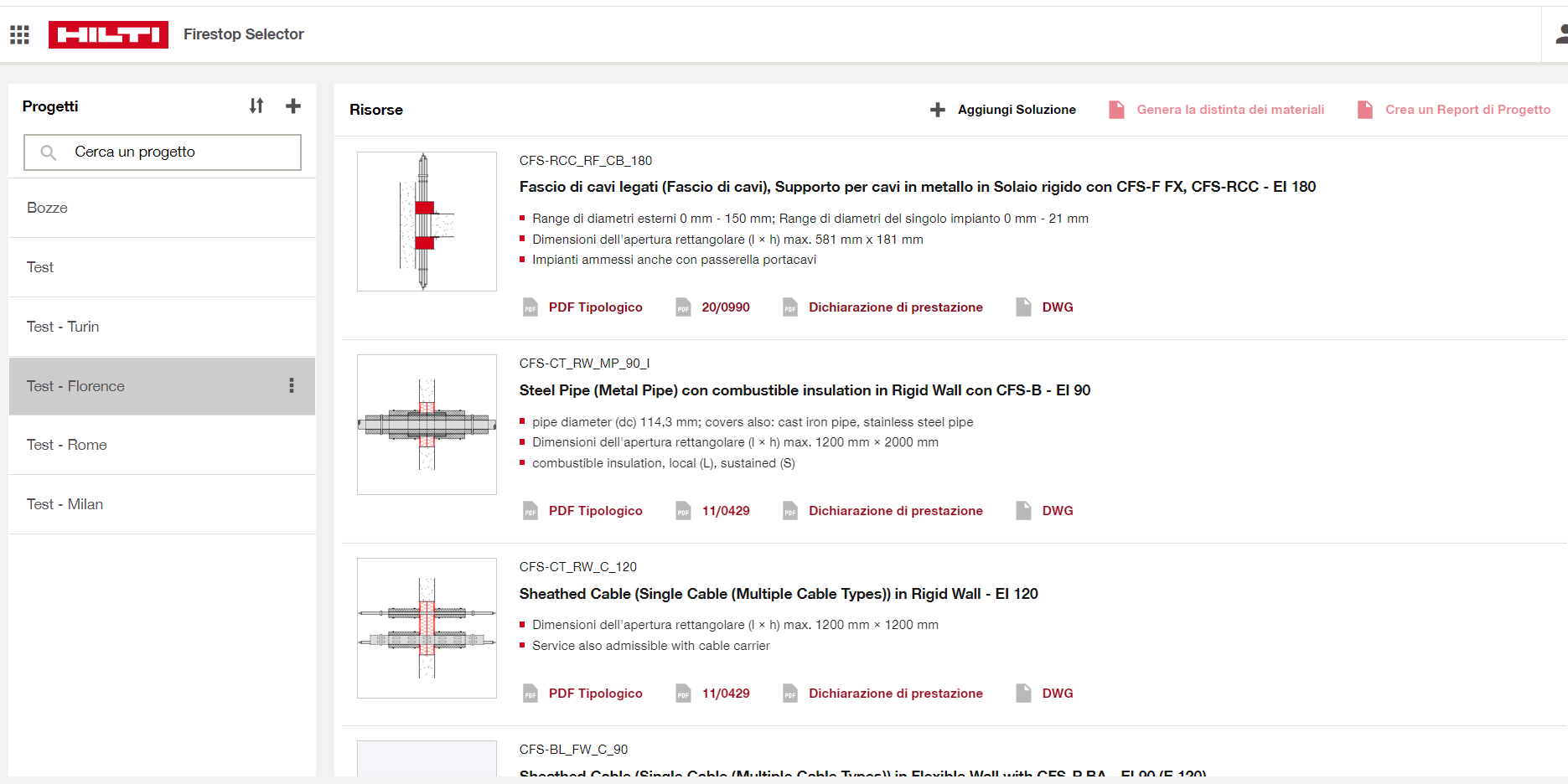Open PDF Tipologico for CFS-RCC_RF_CB_180
This screenshot has height=784, width=1568.
point(595,307)
